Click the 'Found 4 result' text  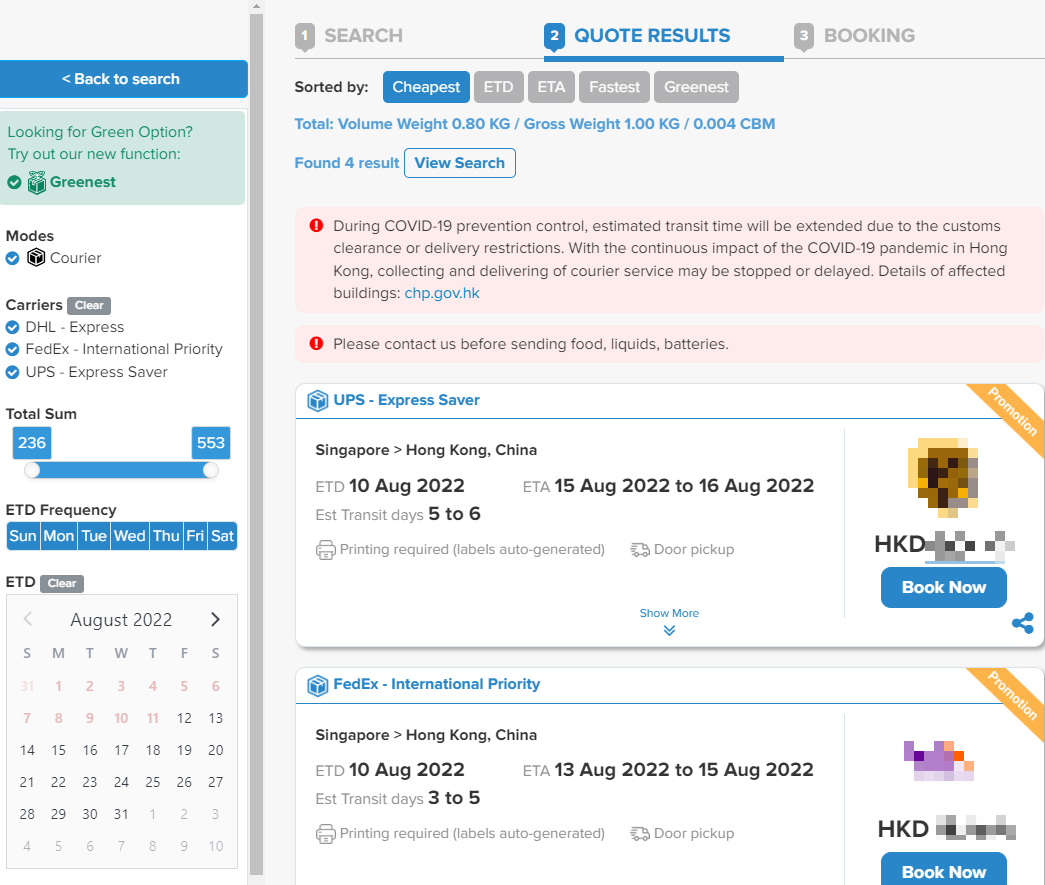347,163
